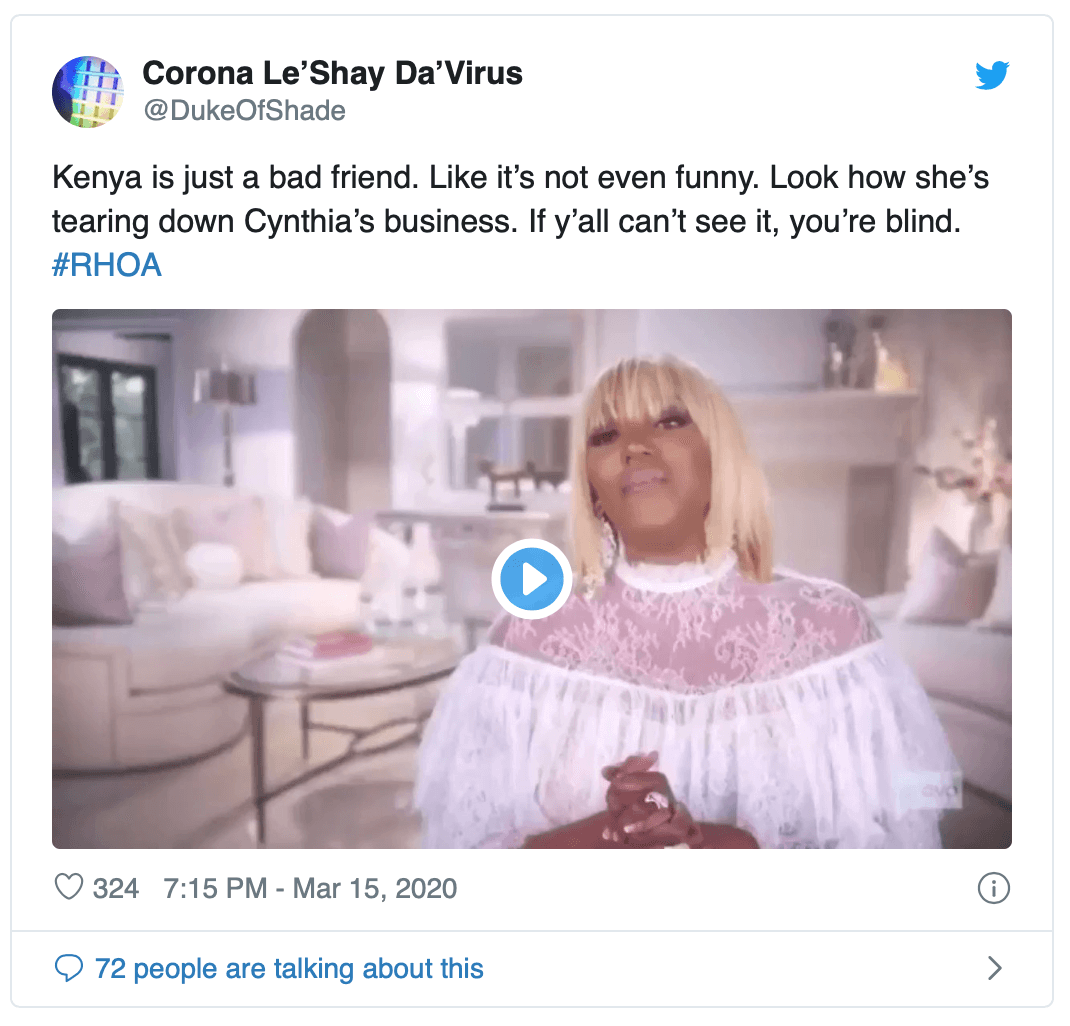The height and width of the screenshot is (1026, 1070).
Task: Open the tweet info icon
Action: (993, 887)
